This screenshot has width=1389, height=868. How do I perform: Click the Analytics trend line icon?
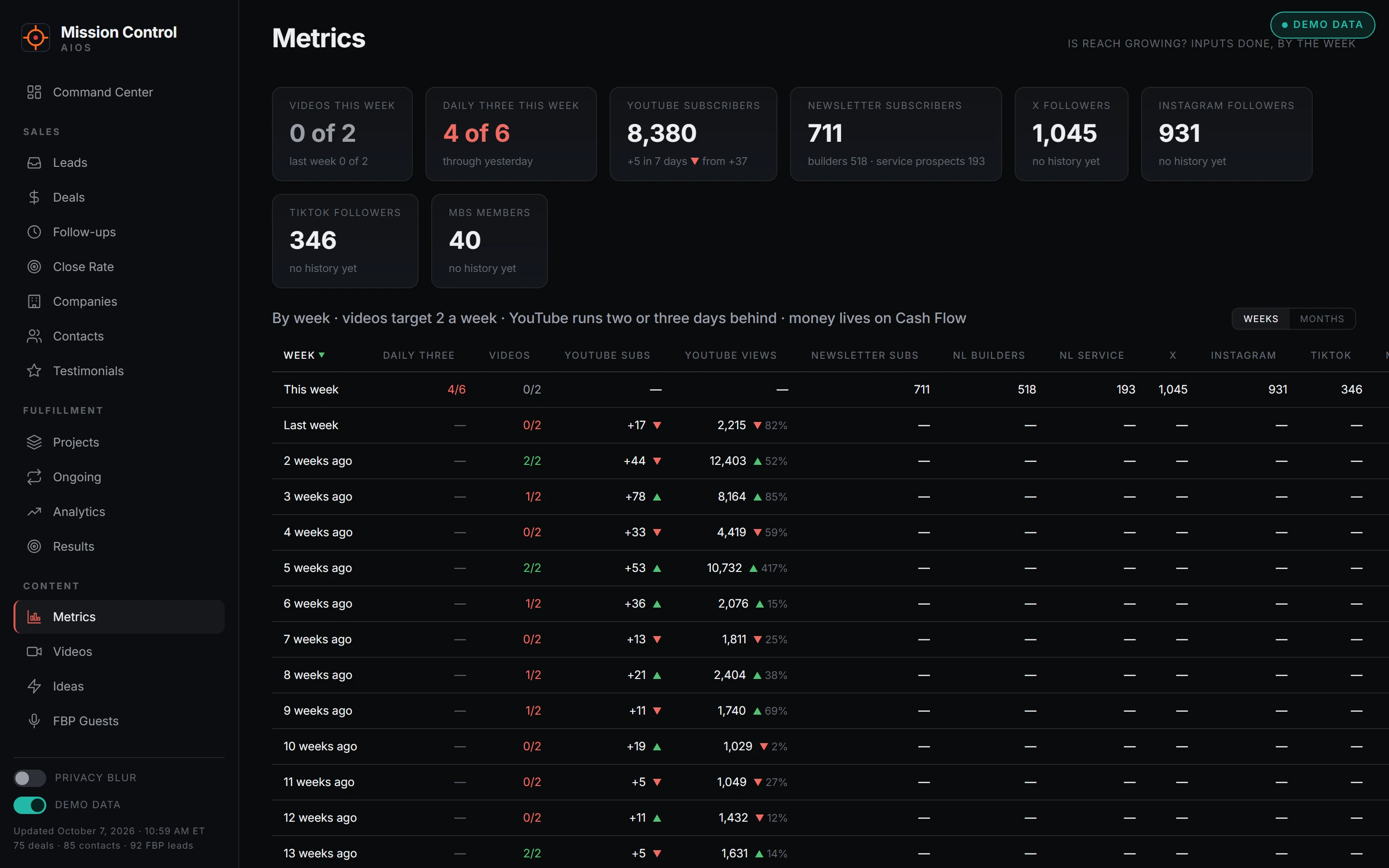34,512
